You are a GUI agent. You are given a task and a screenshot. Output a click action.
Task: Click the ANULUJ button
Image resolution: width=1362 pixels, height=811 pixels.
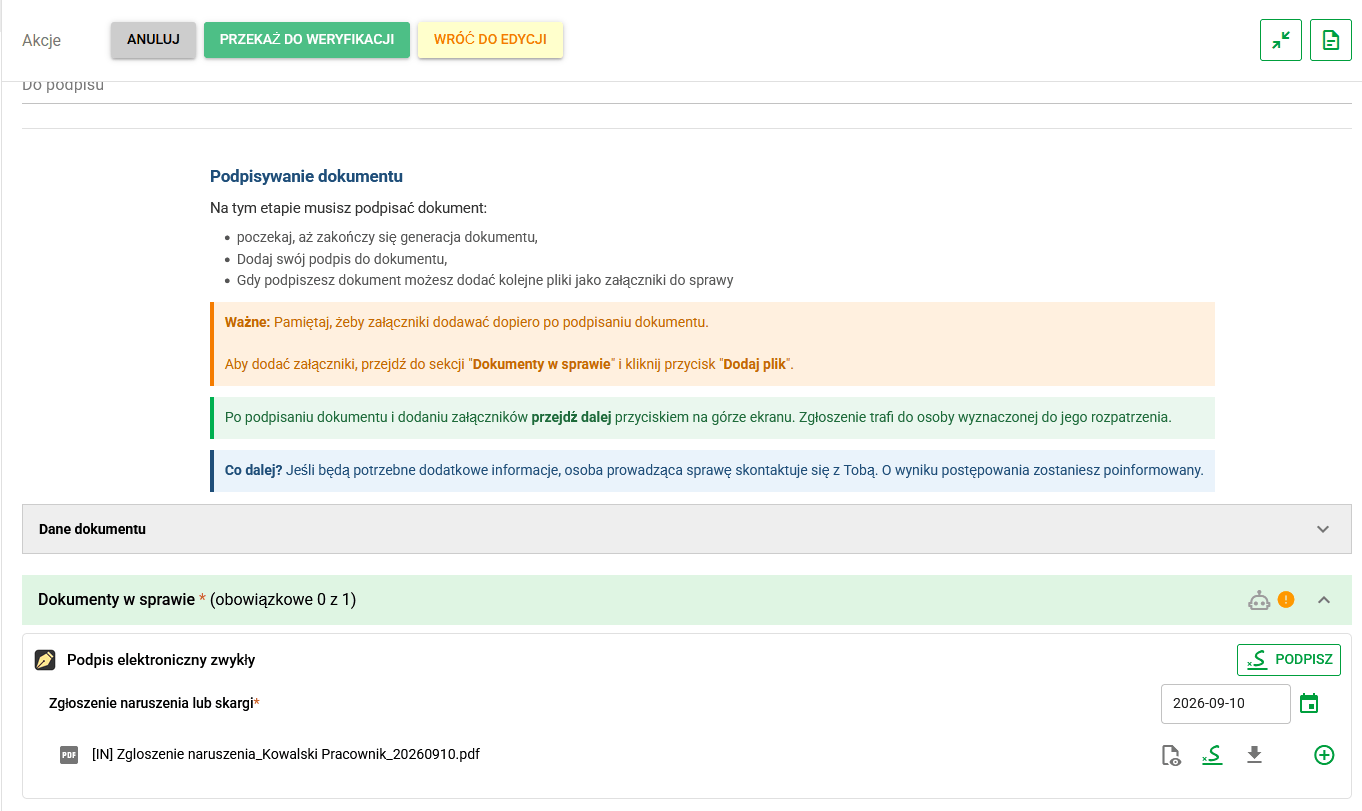[x=153, y=40]
